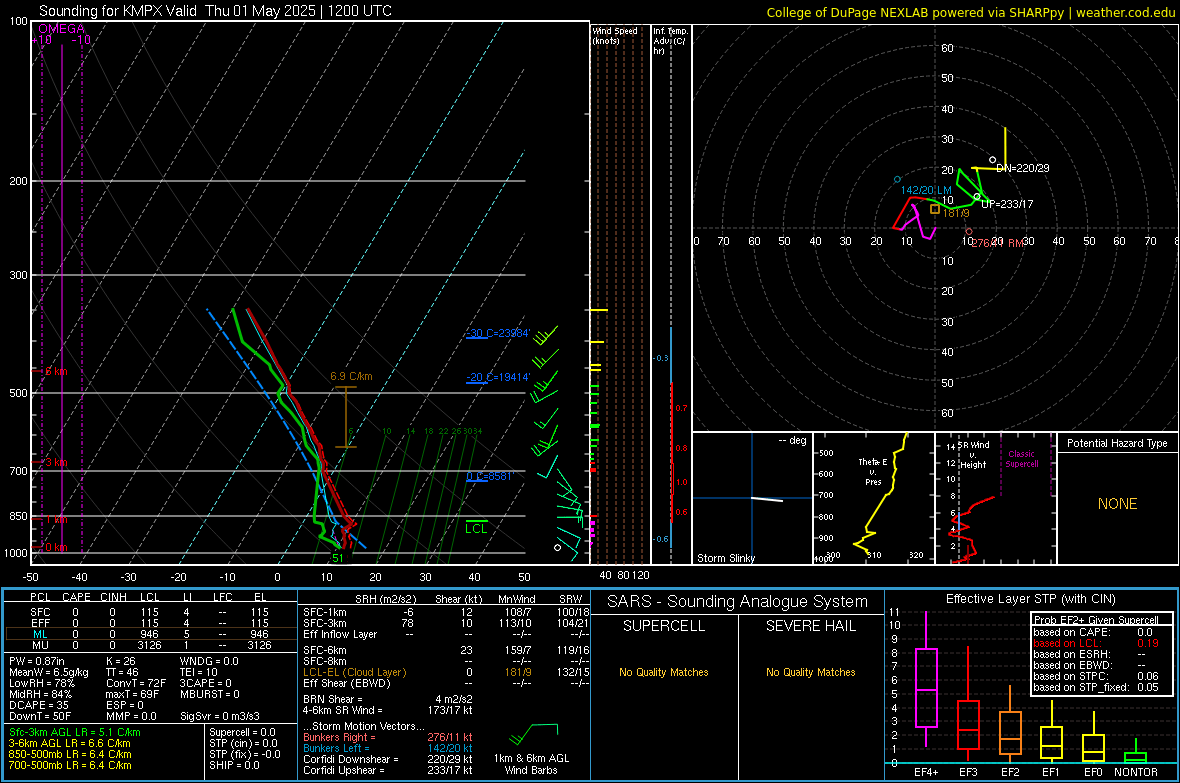Click the -30 C=23984' height label

coord(498,334)
